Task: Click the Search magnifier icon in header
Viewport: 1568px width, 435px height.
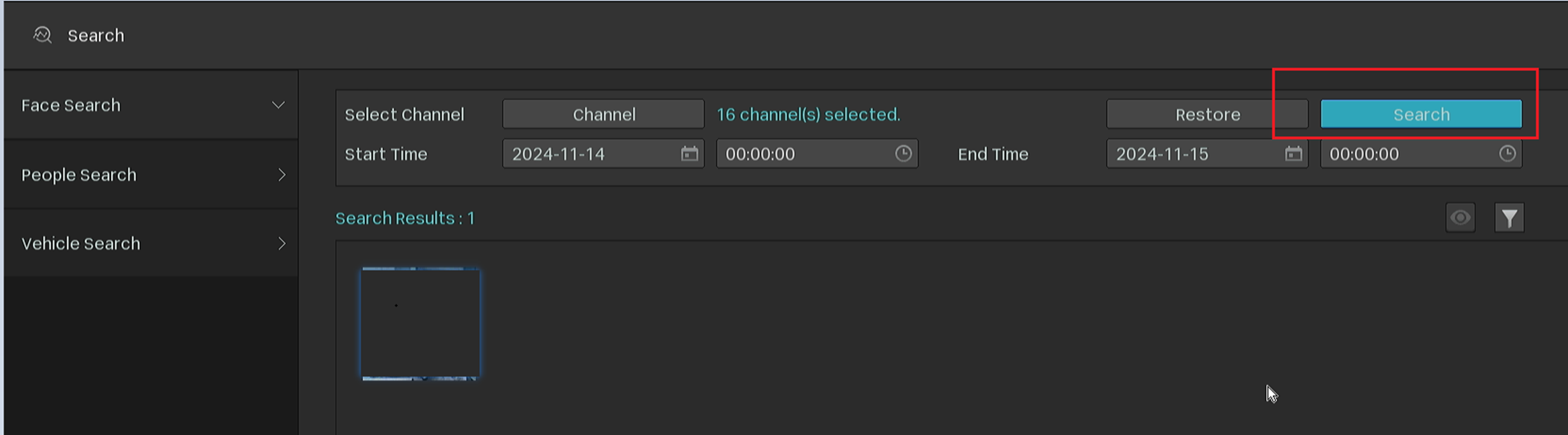Action: tap(42, 36)
